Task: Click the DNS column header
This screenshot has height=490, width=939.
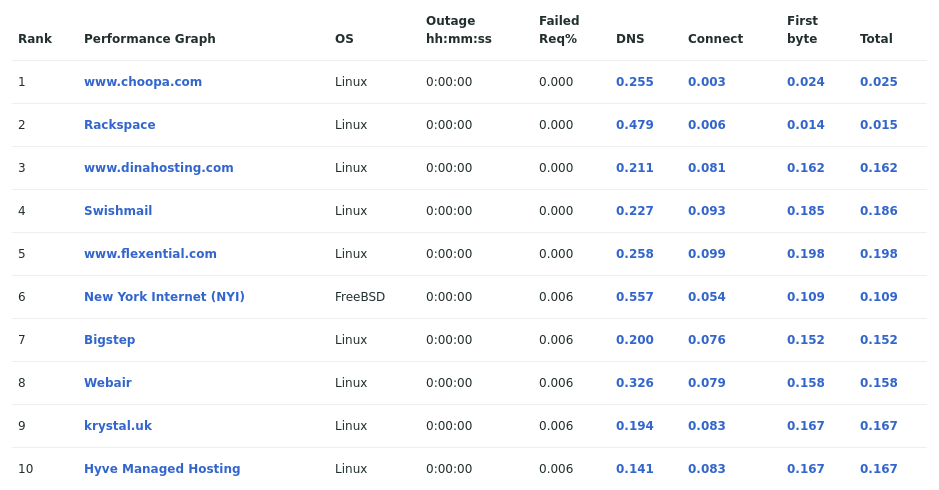Action: 630,39
